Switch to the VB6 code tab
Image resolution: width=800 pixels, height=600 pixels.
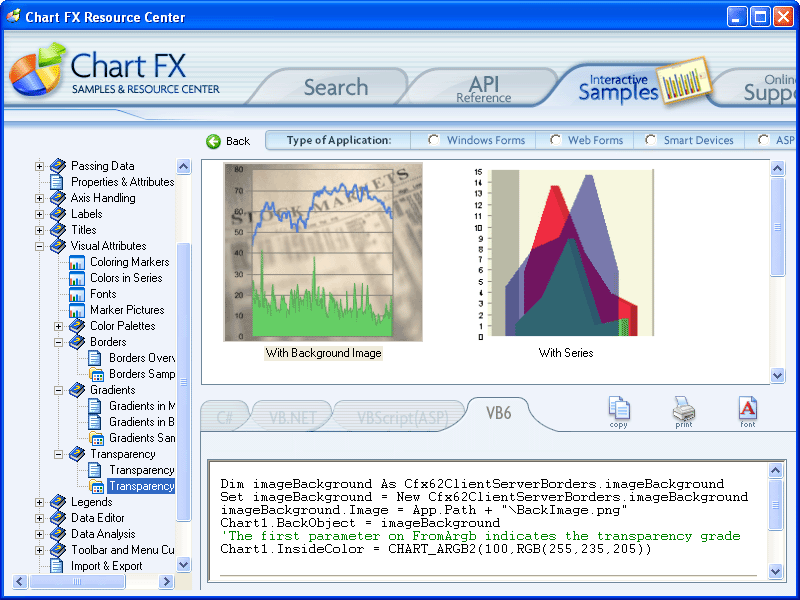pos(497,411)
